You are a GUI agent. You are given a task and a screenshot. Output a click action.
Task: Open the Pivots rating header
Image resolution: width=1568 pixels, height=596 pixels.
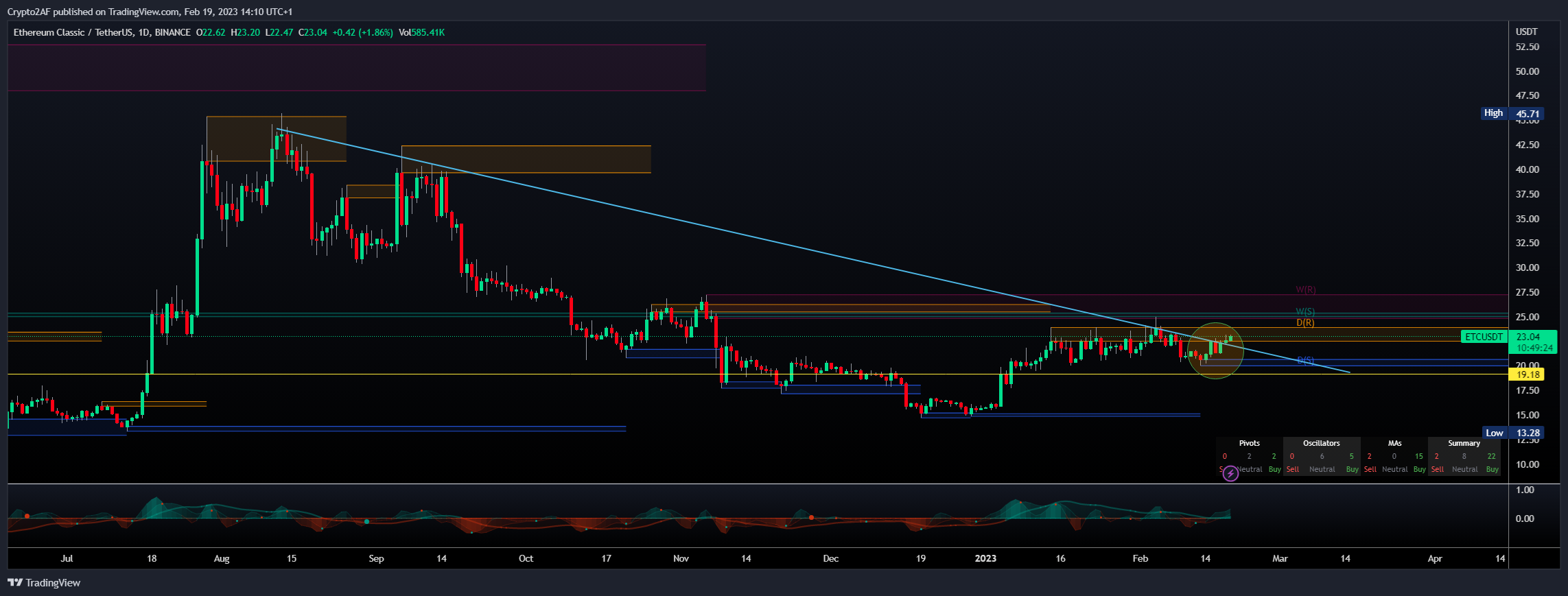pyautogui.click(x=1249, y=443)
